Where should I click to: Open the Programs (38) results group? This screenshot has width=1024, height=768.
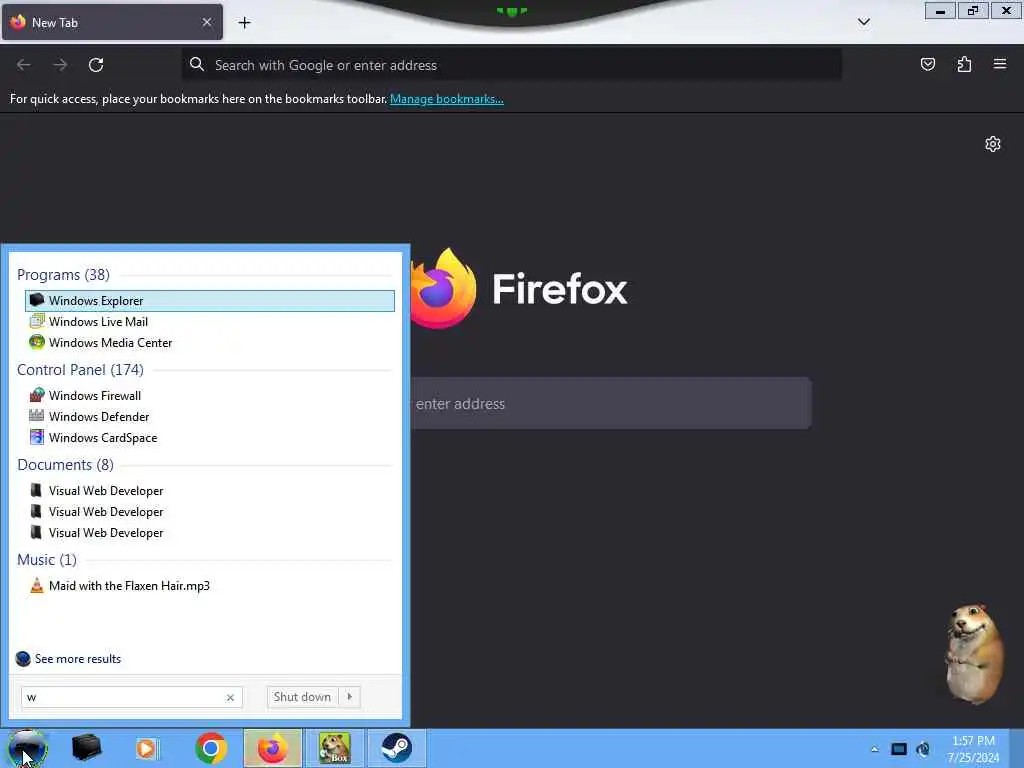63,275
